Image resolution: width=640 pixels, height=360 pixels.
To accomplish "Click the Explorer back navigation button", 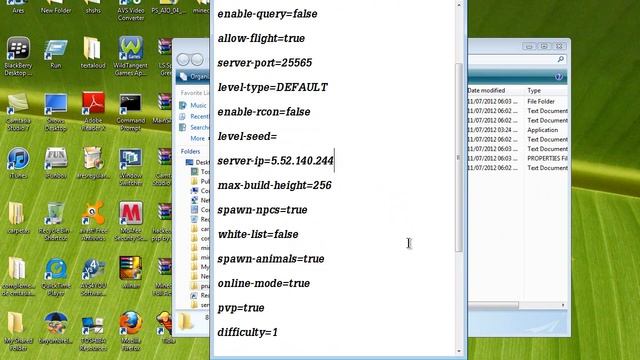I will click(x=183, y=60).
